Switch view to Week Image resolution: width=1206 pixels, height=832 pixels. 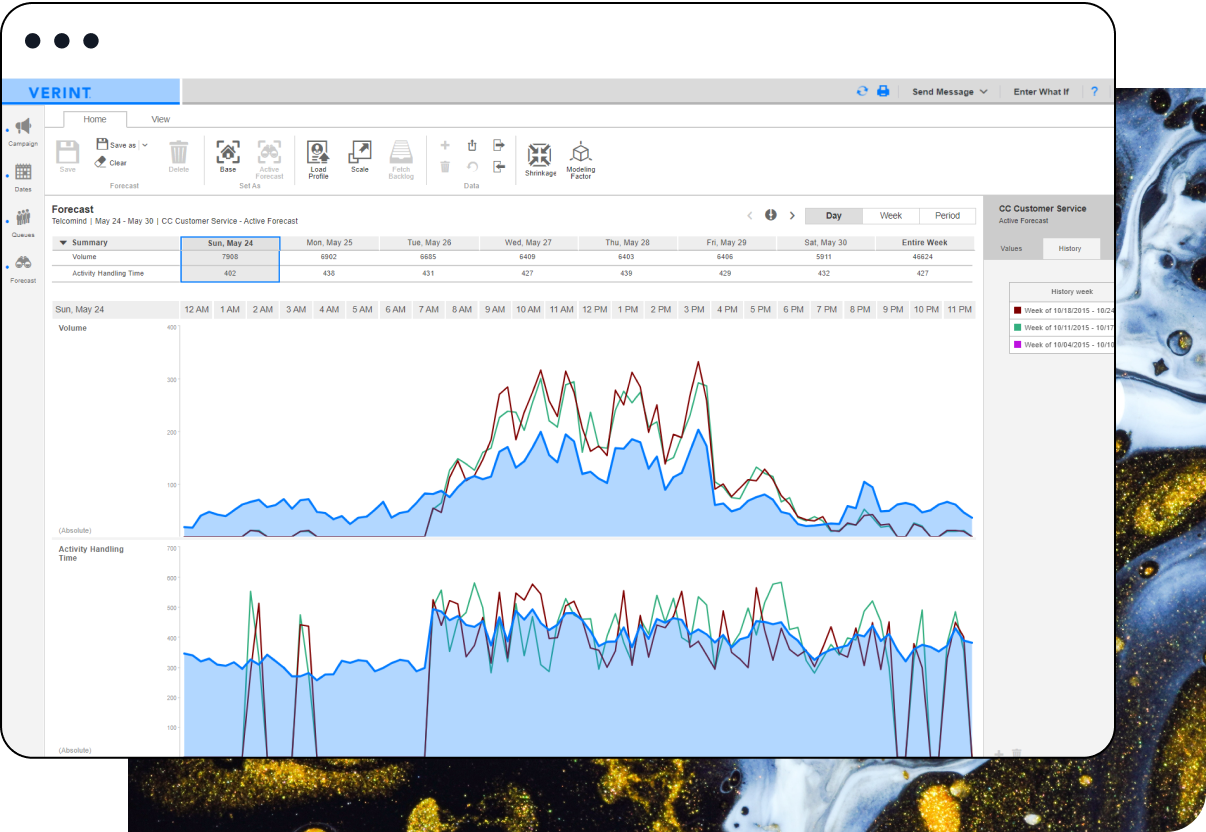pos(890,216)
